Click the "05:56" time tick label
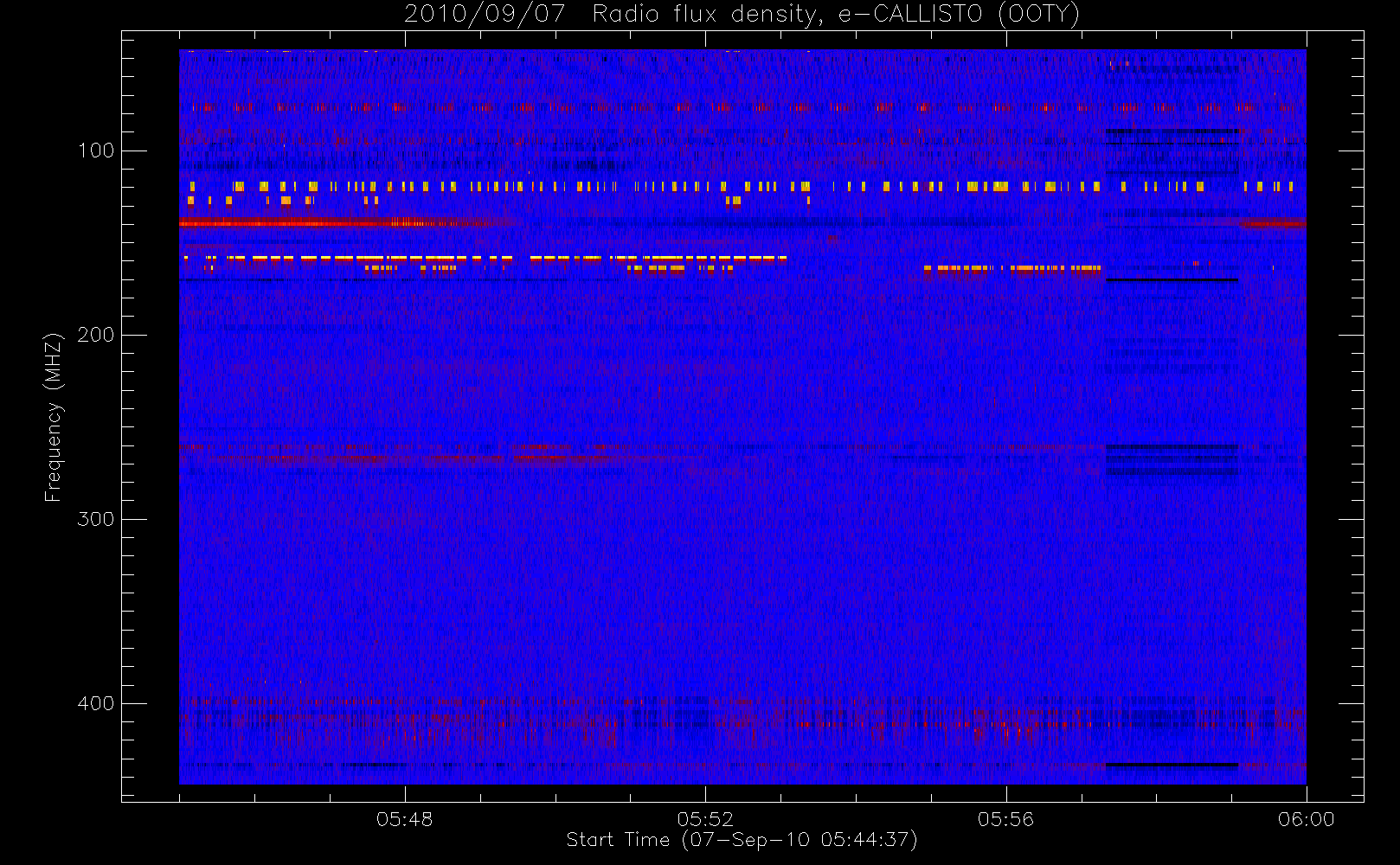This screenshot has width=1400, height=865. 1005,819
